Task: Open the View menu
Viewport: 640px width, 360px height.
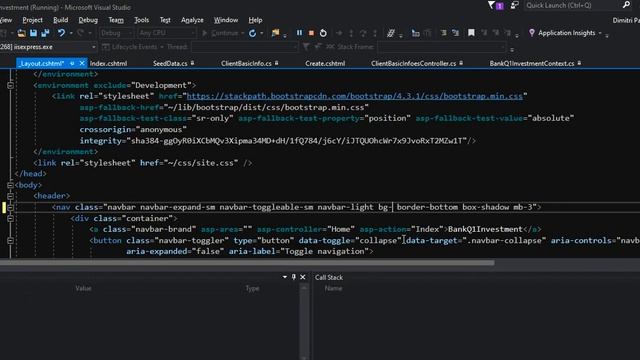Action: coord(6,20)
